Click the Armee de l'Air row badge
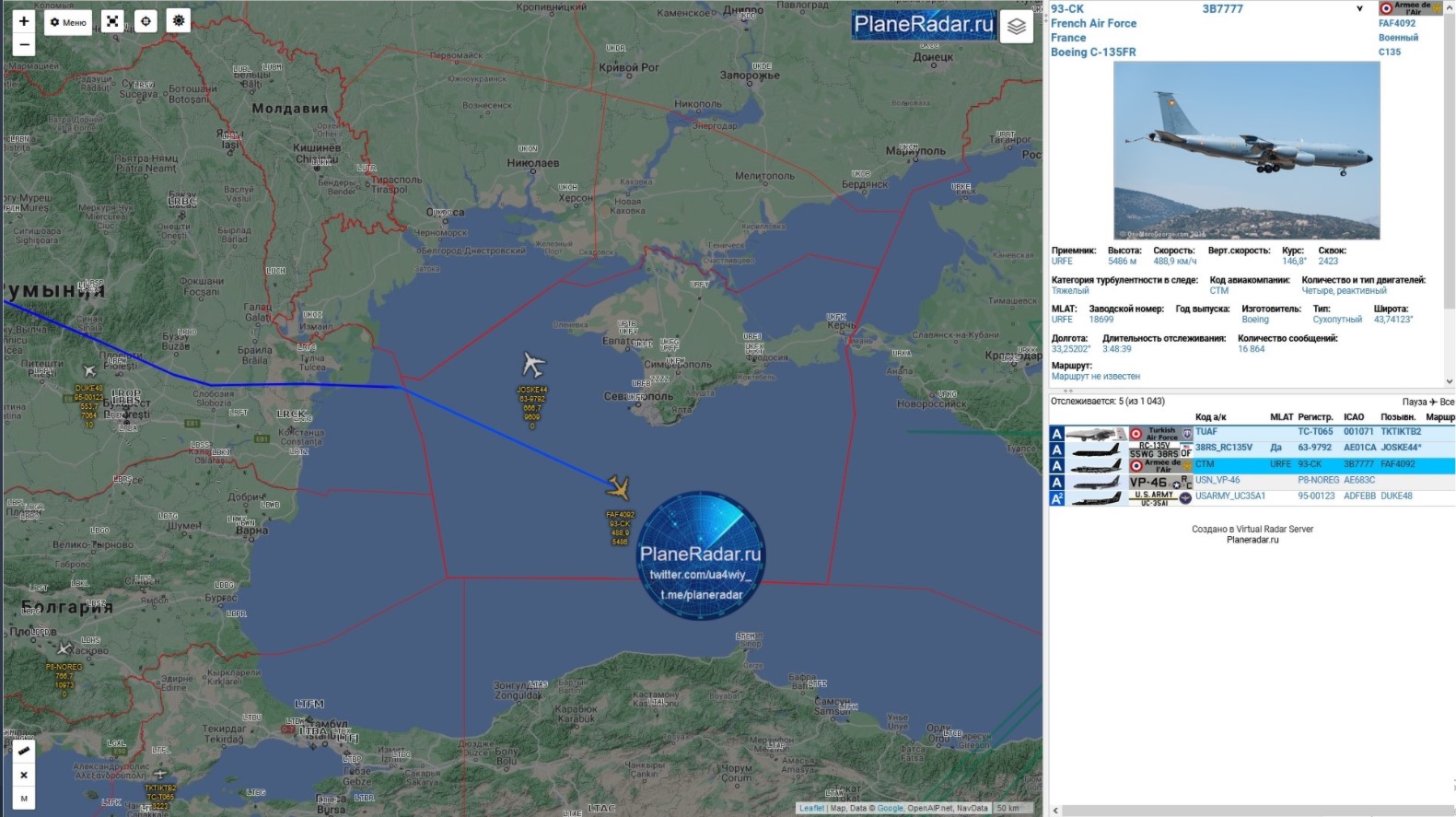 pyautogui.click(x=1160, y=465)
